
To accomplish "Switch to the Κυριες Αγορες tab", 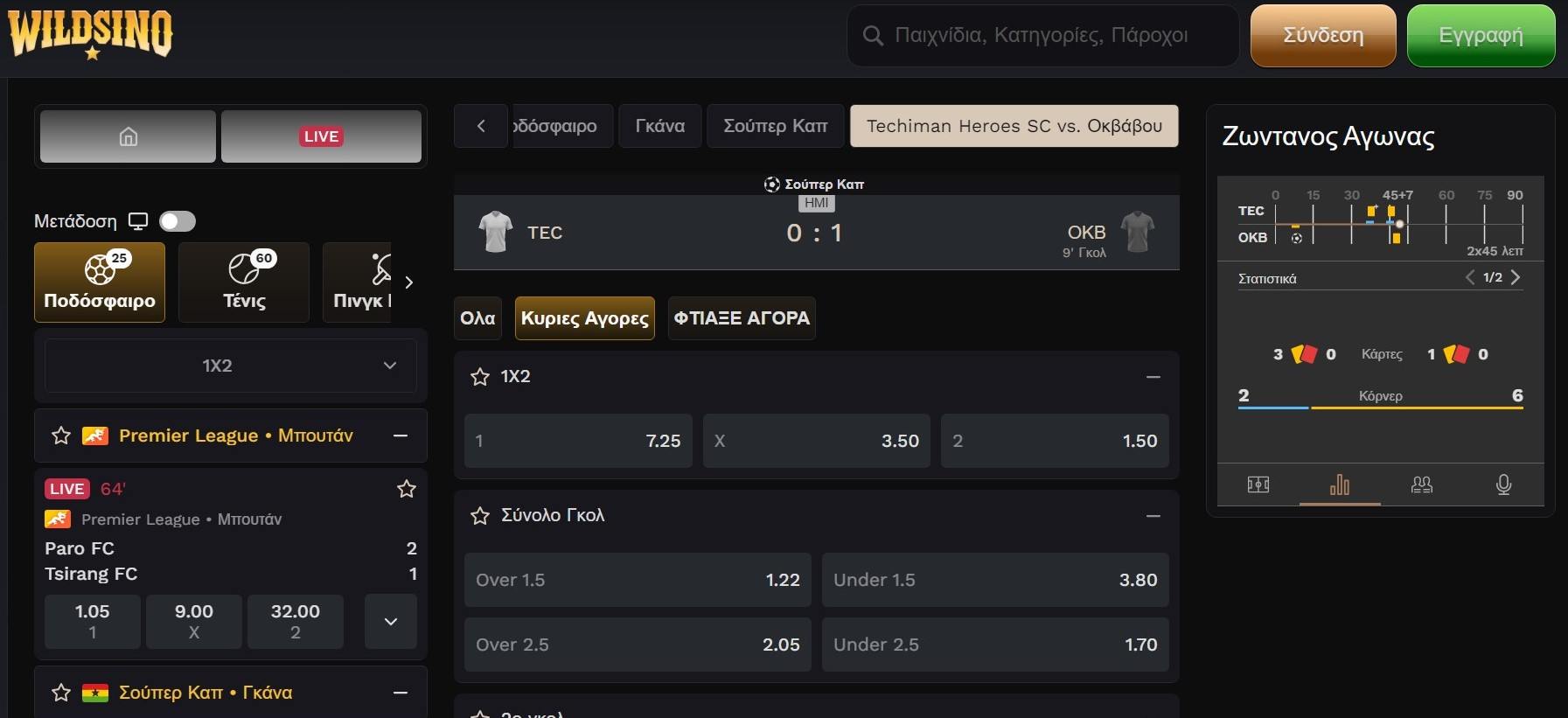I will click(x=584, y=318).
